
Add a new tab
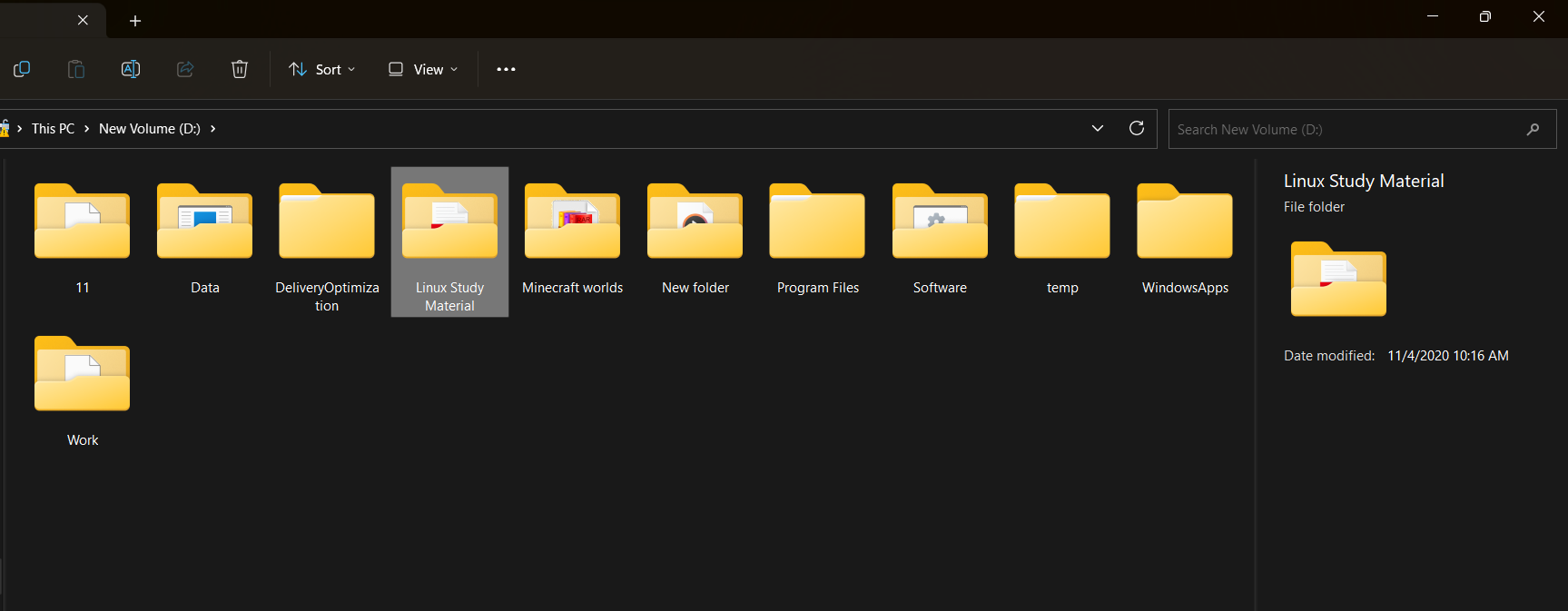[135, 20]
